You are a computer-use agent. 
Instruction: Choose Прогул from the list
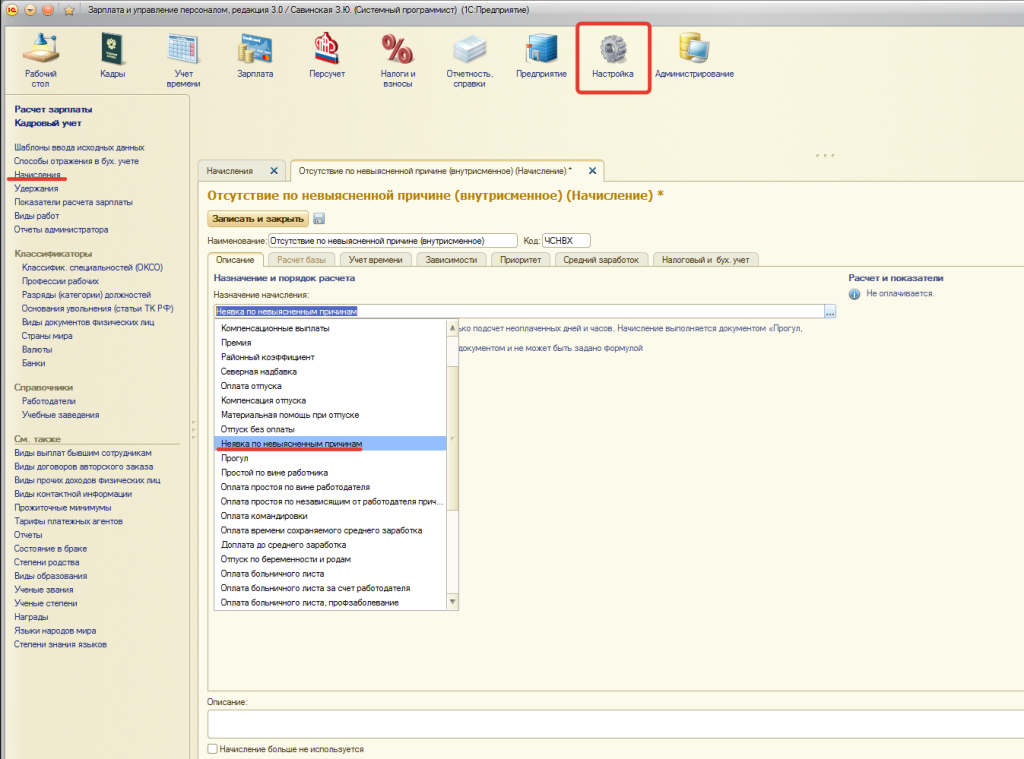(330, 458)
